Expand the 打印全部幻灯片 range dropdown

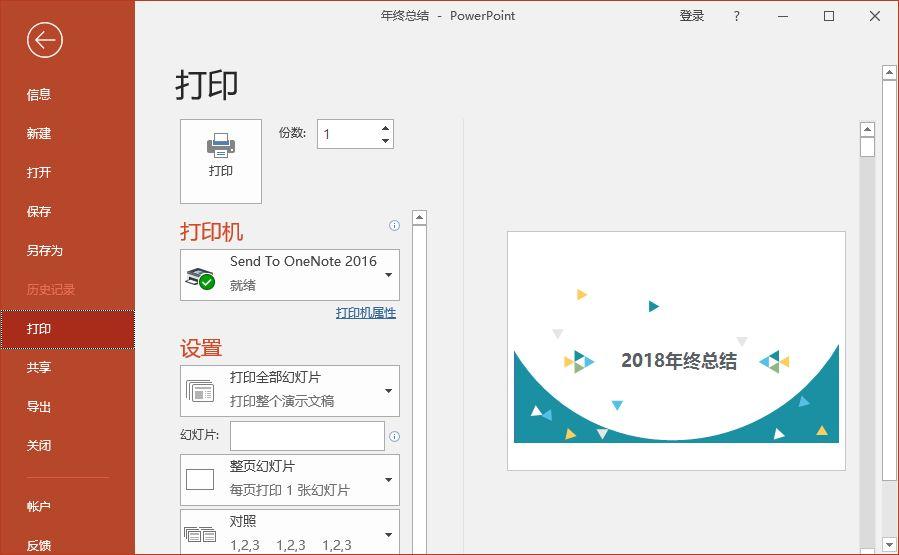290,391
